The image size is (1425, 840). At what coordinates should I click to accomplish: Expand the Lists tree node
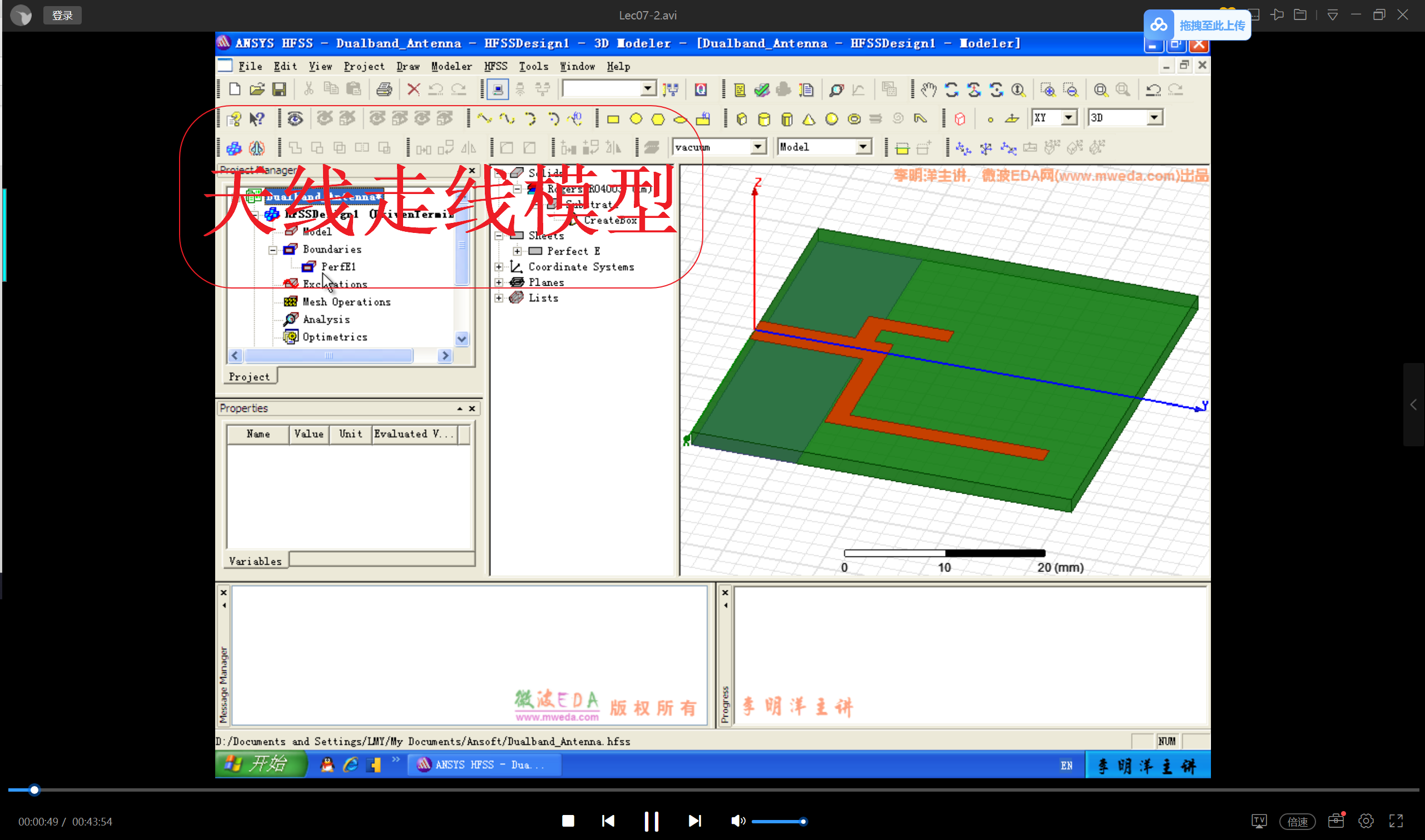(x=499, y=298)
